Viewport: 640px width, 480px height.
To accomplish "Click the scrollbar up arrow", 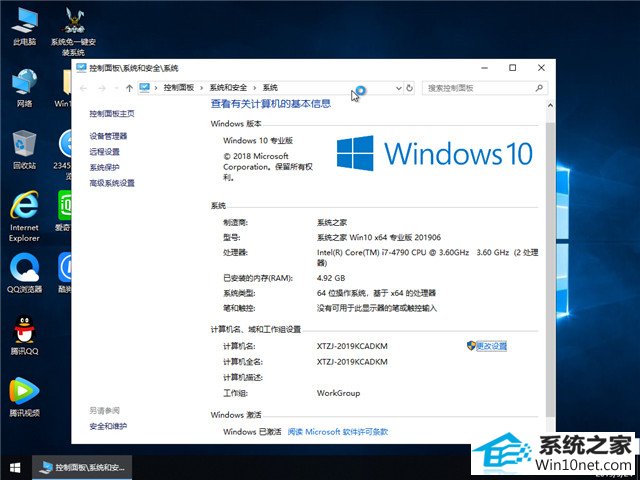I will [x=550, y=106].
